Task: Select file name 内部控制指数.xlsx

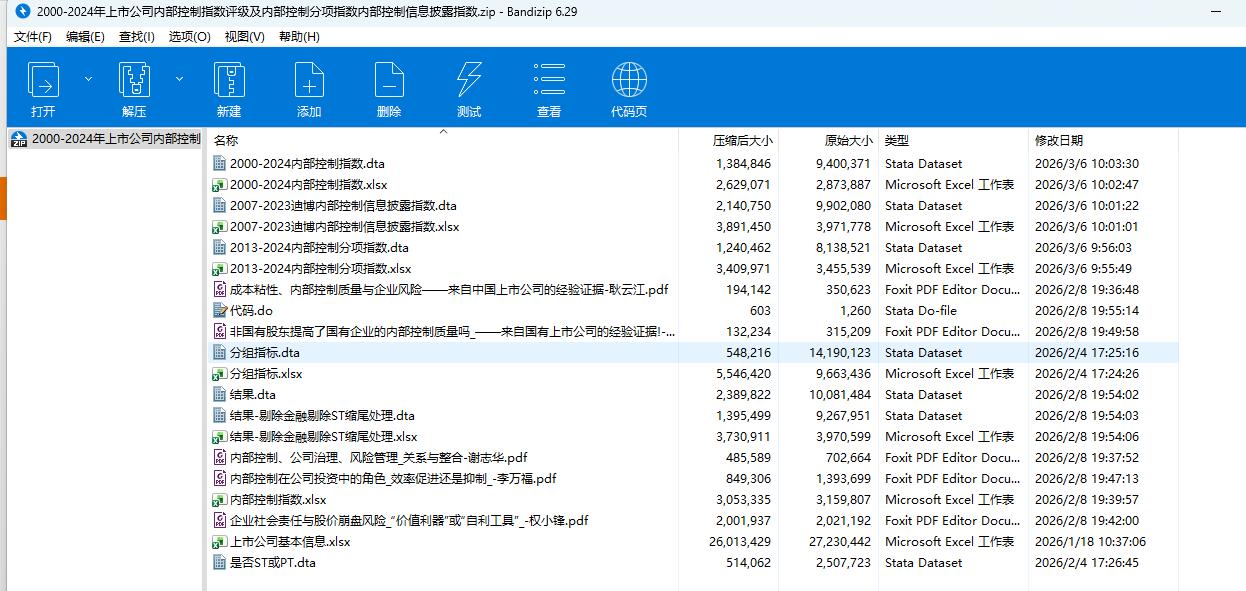Action: (278, 499)
